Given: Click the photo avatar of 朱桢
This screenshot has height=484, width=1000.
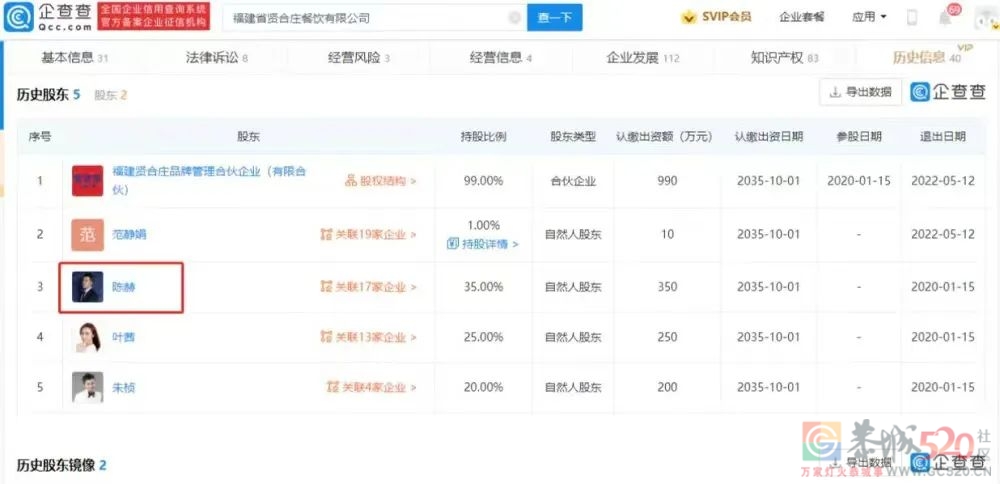Looking at the screenshot, I should pos(87,388).
